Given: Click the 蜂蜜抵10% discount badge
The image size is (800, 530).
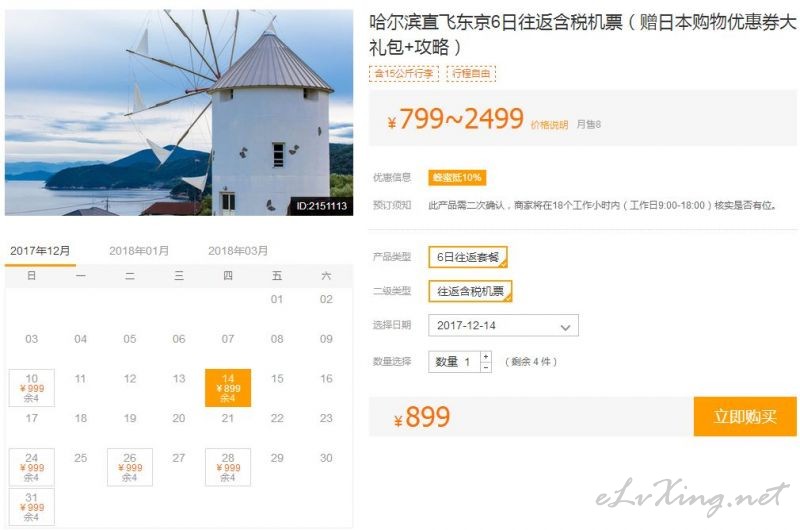Looking at the screenshot, I should (457, 178).
